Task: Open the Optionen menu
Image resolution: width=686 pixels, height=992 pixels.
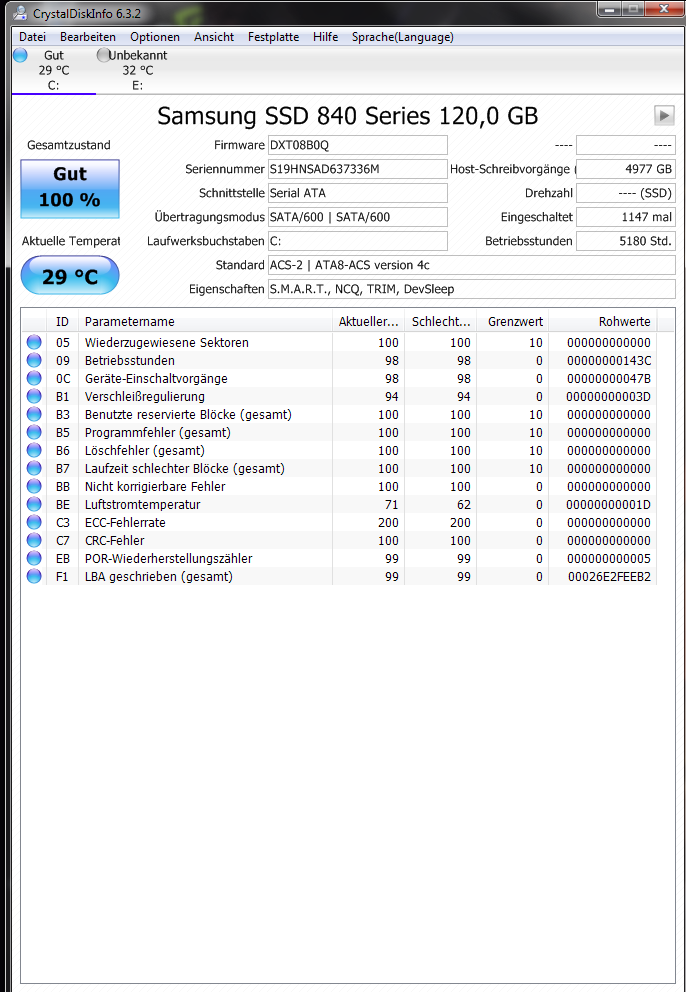Action: pyautogui.click(x=155, y=37)
